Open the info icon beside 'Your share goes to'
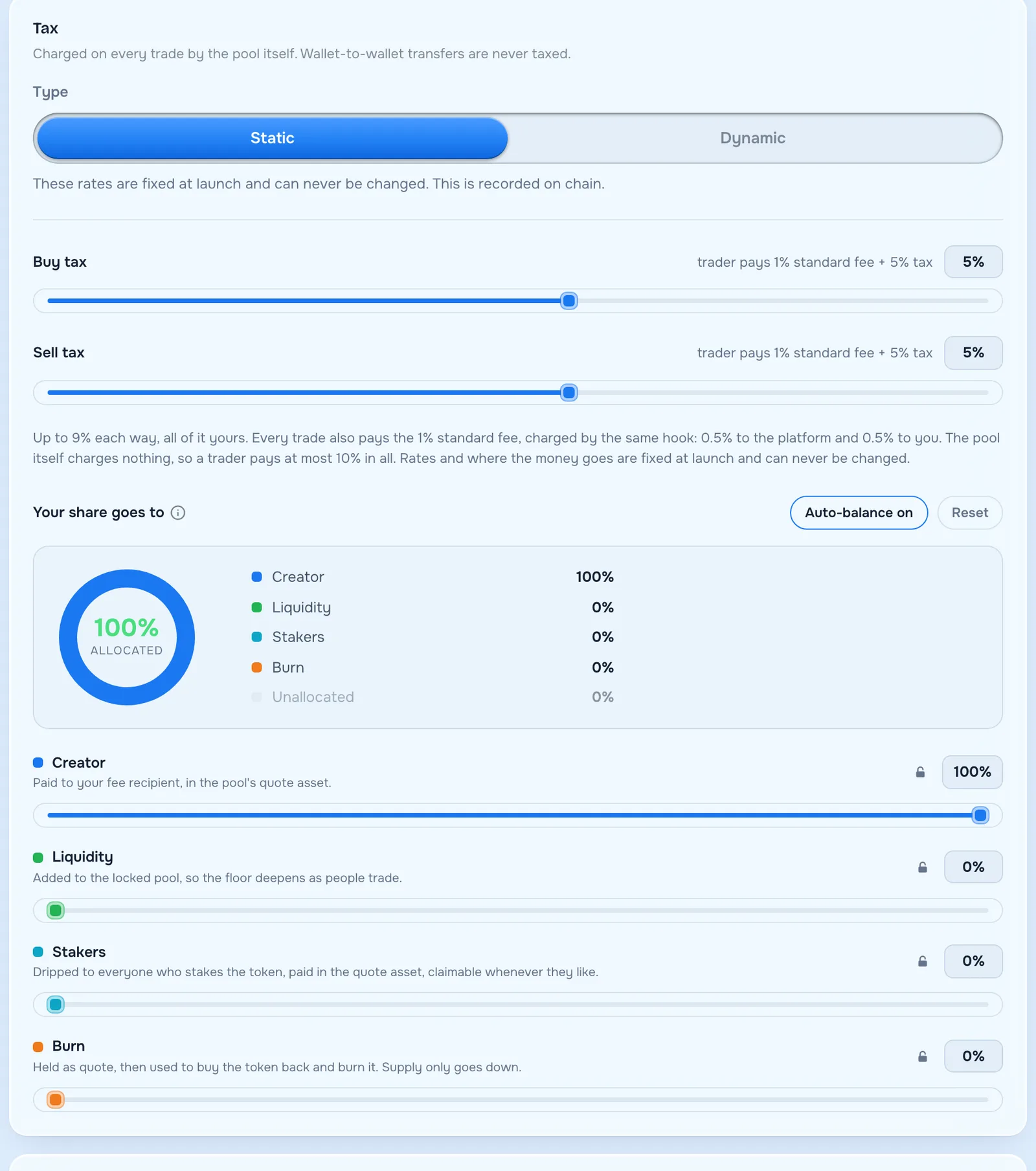 tap(178, 513)
